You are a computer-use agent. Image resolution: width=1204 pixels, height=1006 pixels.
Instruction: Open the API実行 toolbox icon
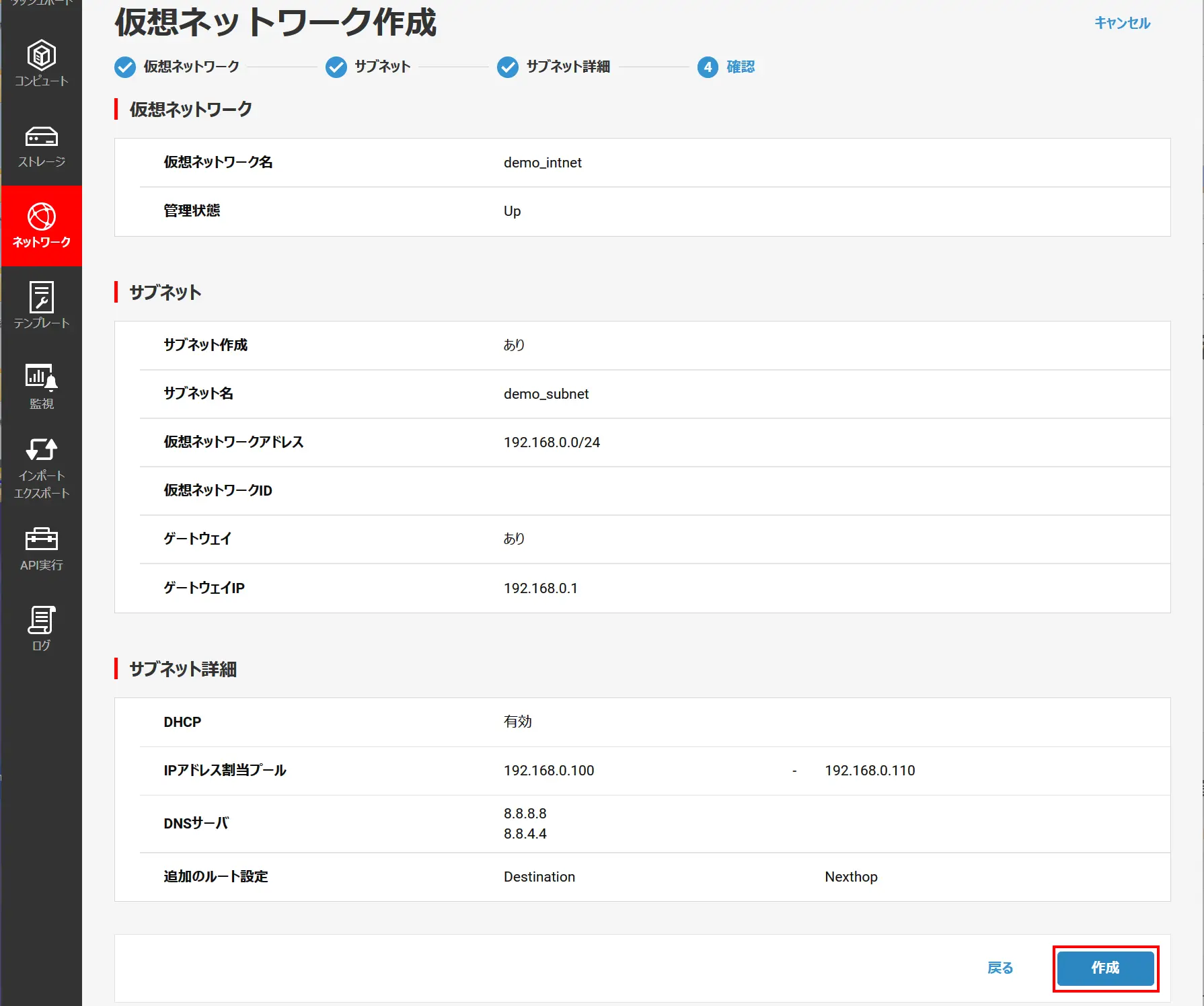click(x=41, y=539)
